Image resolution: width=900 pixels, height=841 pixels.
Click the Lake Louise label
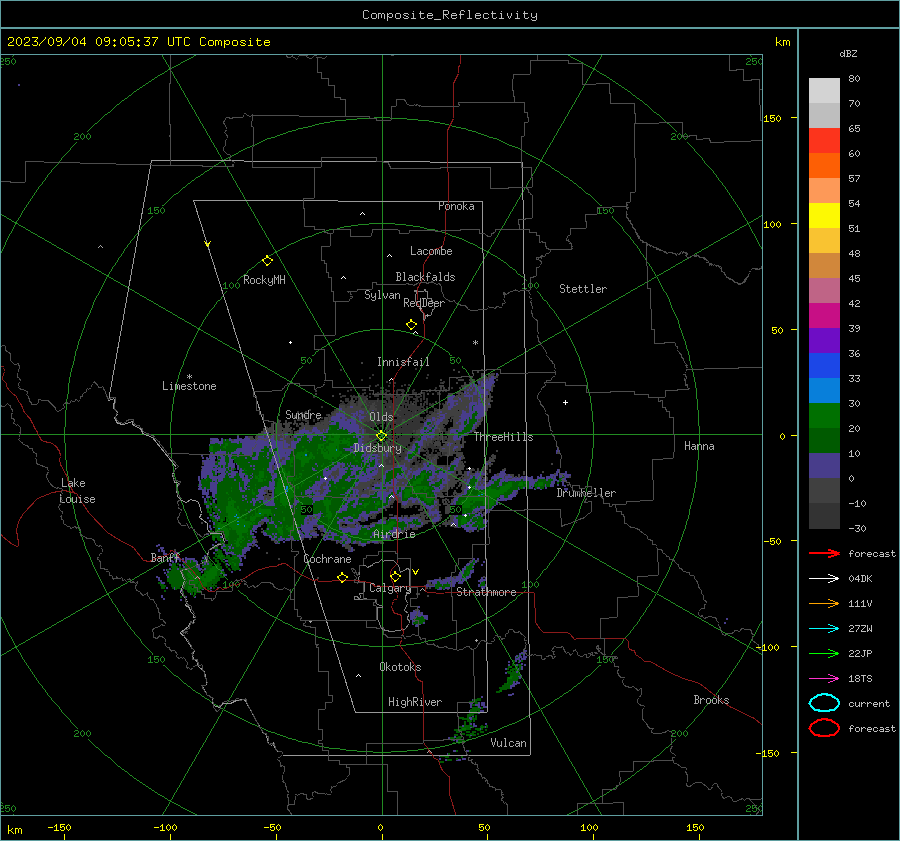[x=77, y=491]
